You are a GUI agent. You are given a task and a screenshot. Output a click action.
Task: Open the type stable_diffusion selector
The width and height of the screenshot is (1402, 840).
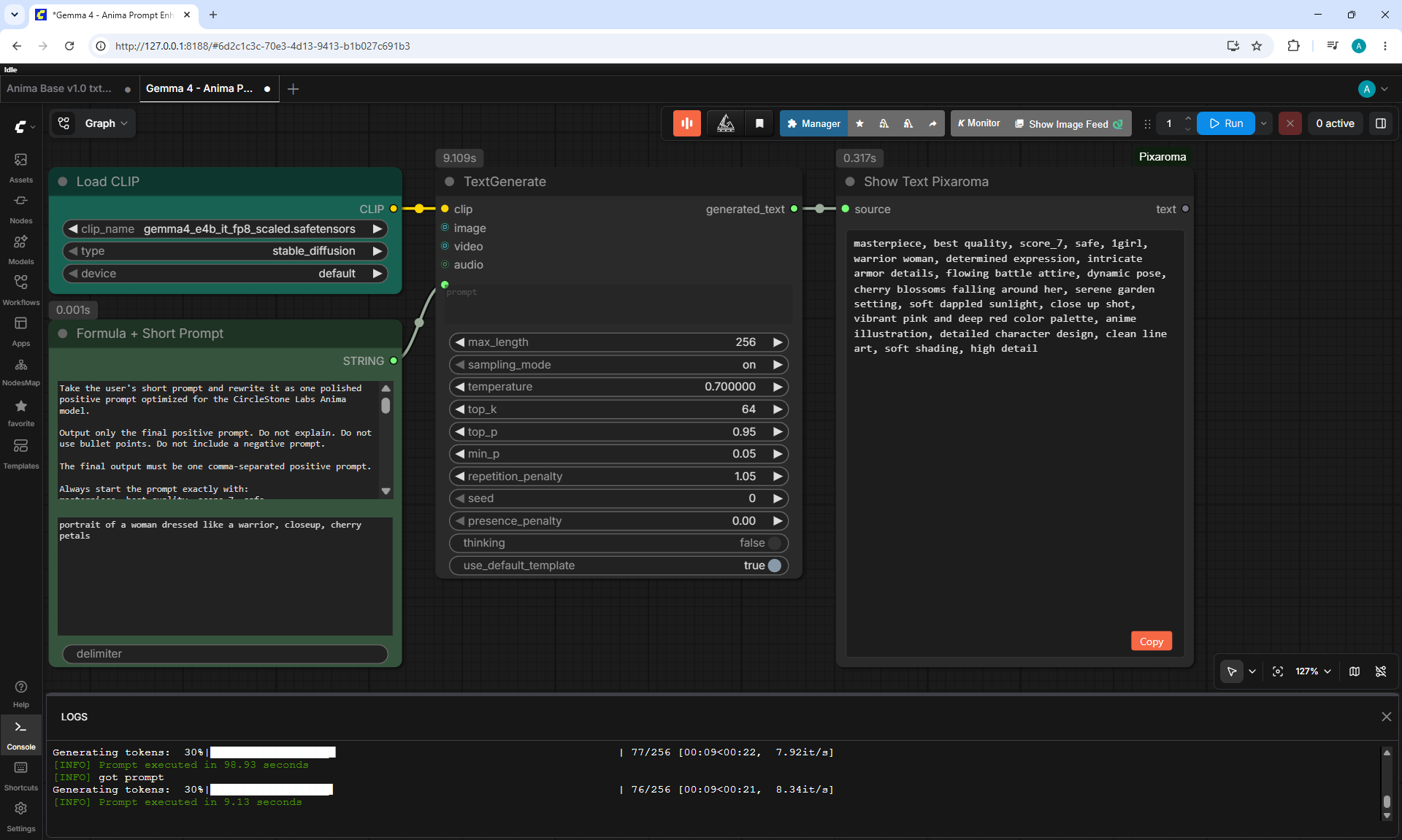tap(225, 251)
